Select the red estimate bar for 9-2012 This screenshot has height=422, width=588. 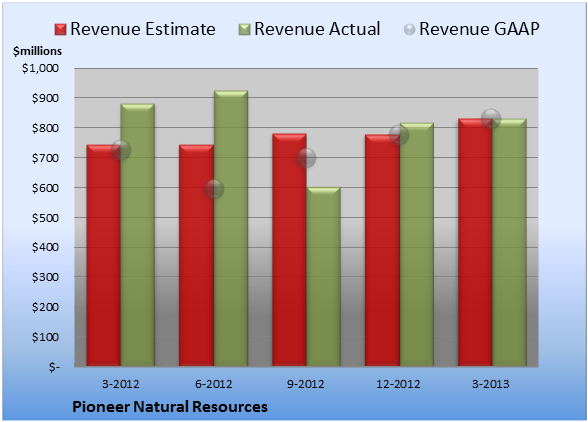click(289, 250)
